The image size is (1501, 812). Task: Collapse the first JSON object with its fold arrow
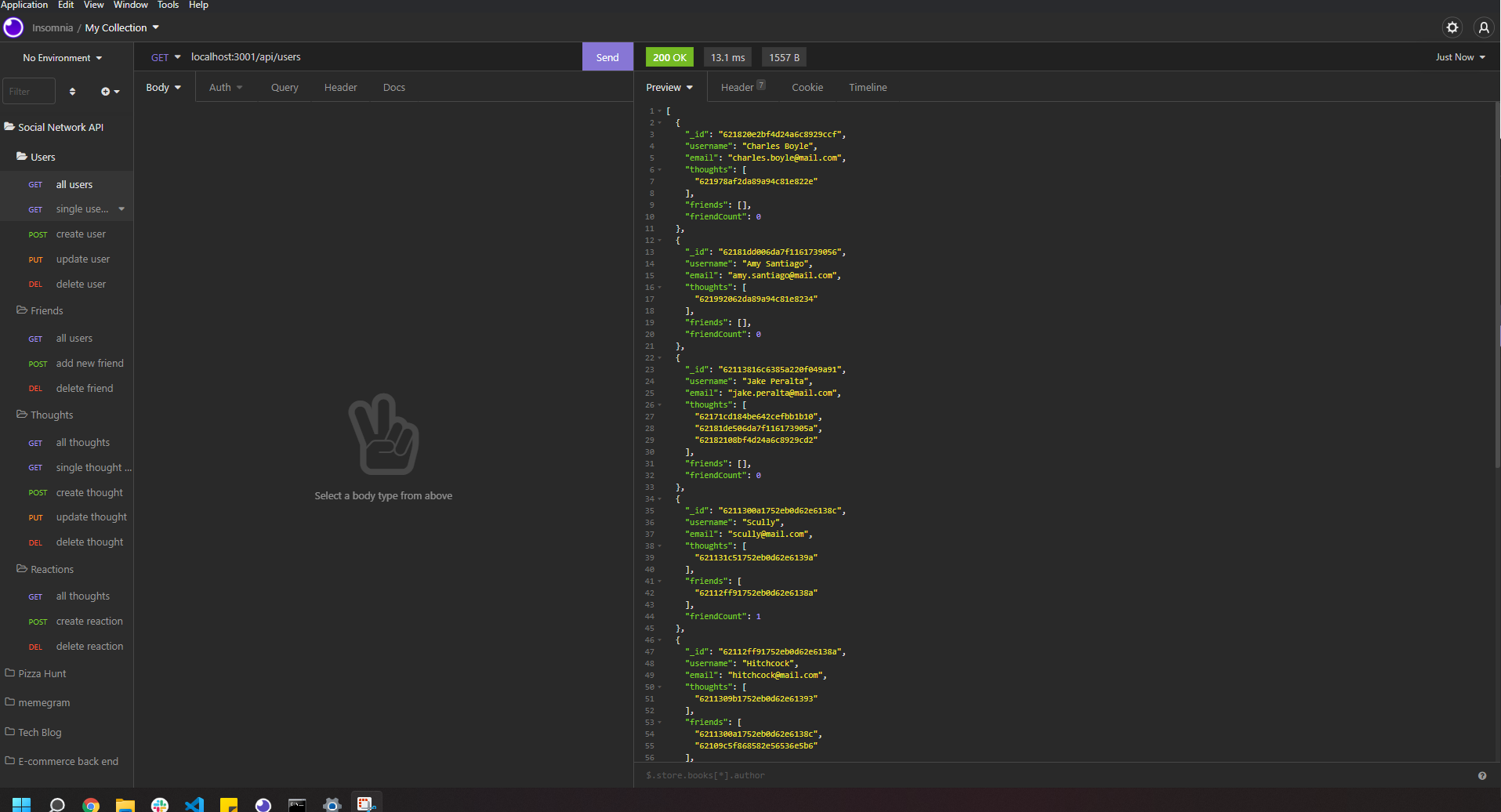pyautogui.click(x=658, y=122)
